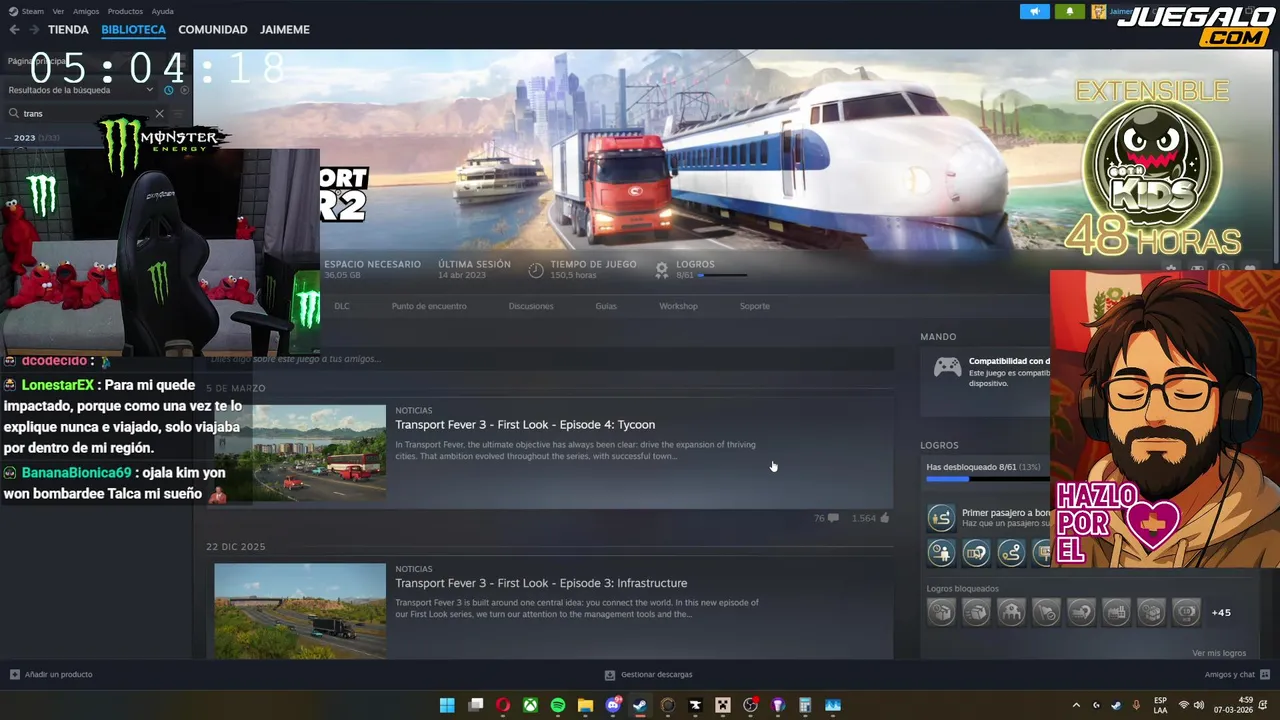1280x720 pixels.
Task: Open Primer pasajero a bordo achievement icon
Action: point(941,517)
